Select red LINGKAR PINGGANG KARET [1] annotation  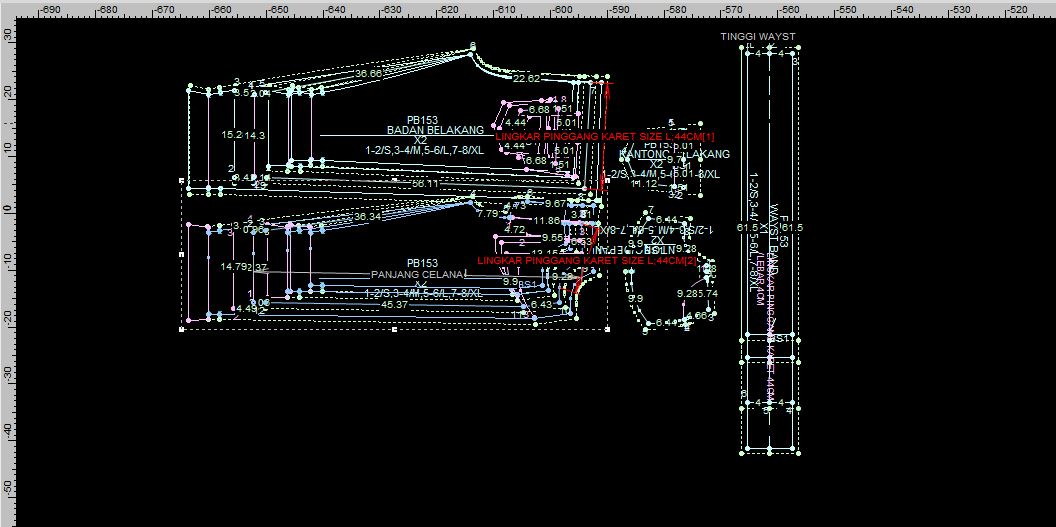[x=605, y=136]
